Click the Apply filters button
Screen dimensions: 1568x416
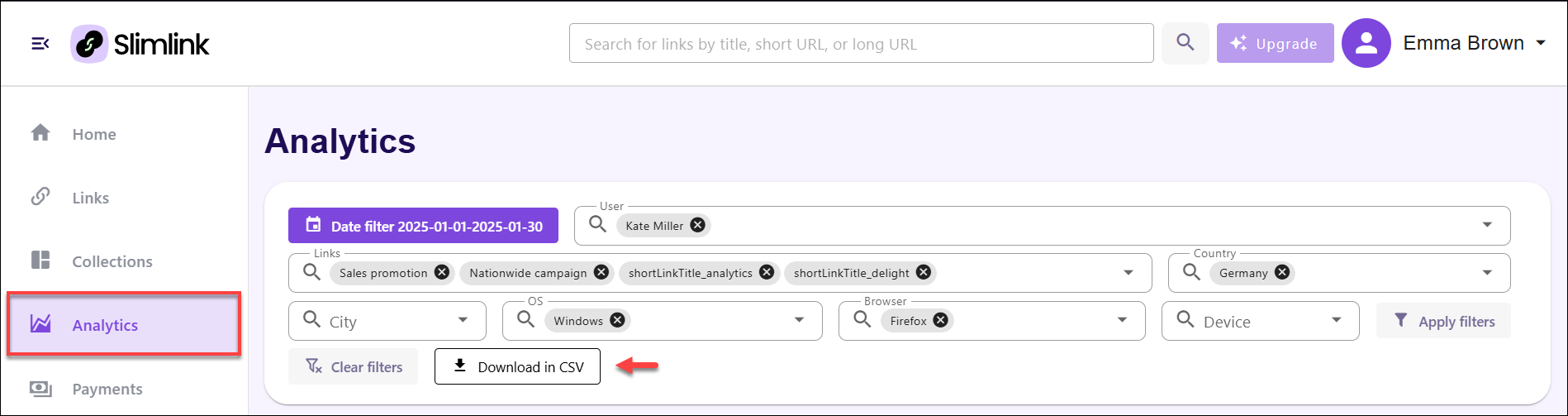(x=1443, y=321)
